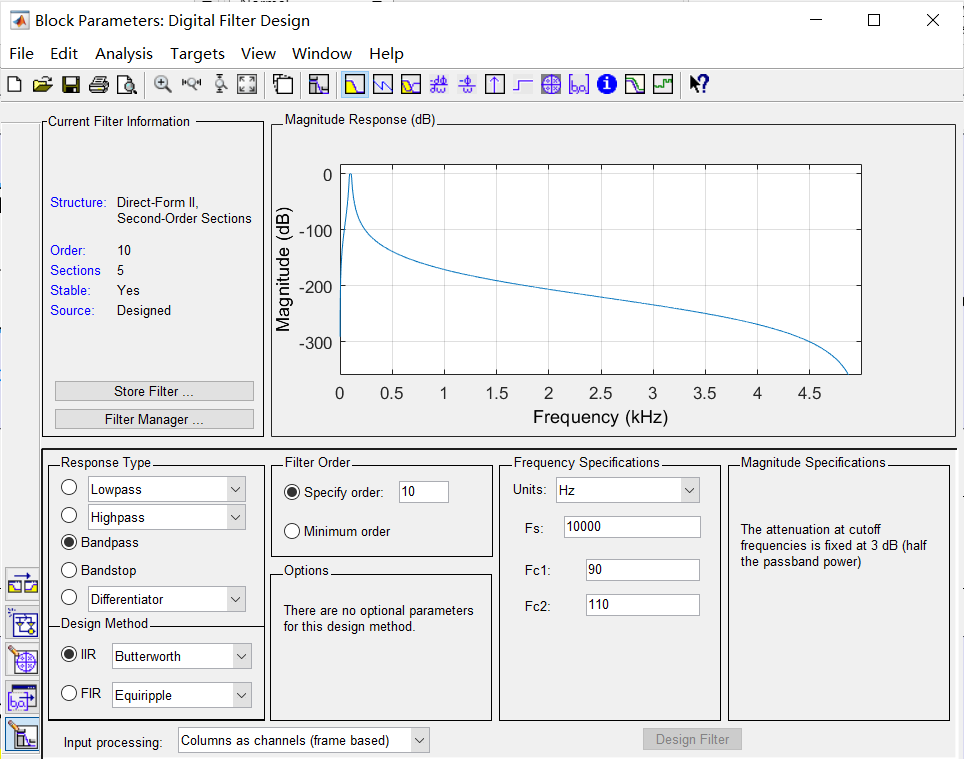Edit the Fc1 frequency field

[x=642, y=569]
